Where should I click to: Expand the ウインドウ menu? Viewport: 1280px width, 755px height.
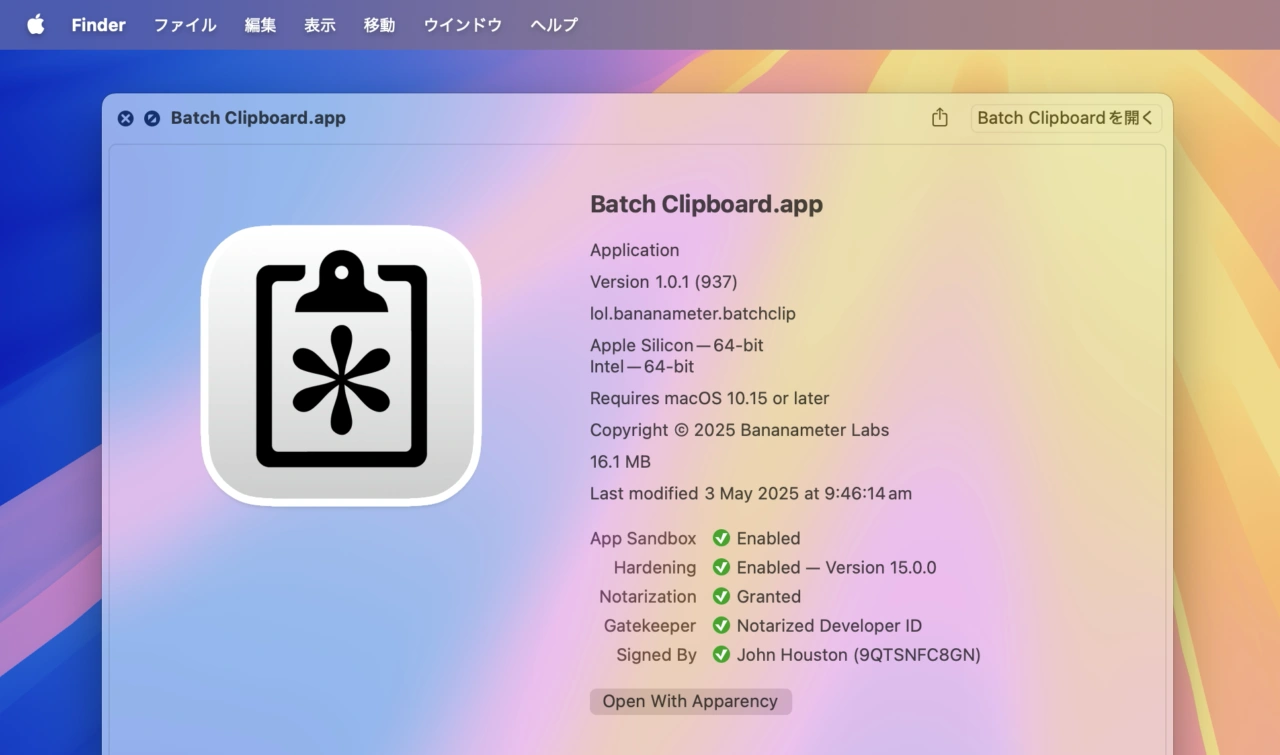(462, 25)
